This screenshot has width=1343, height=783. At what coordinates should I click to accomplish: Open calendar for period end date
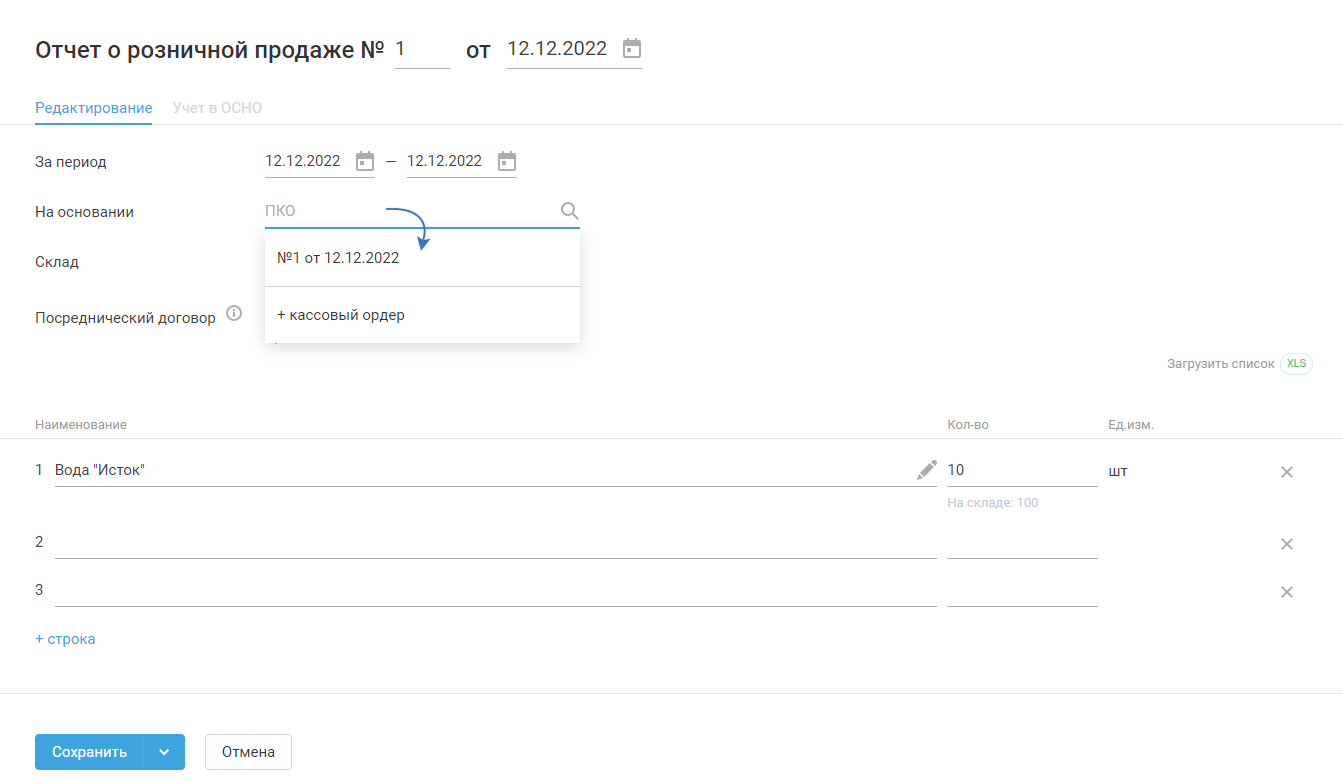click(507, 161)
